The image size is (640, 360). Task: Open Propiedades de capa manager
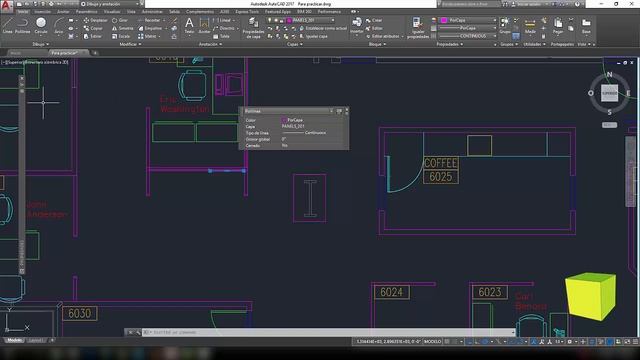click(253, 28)
